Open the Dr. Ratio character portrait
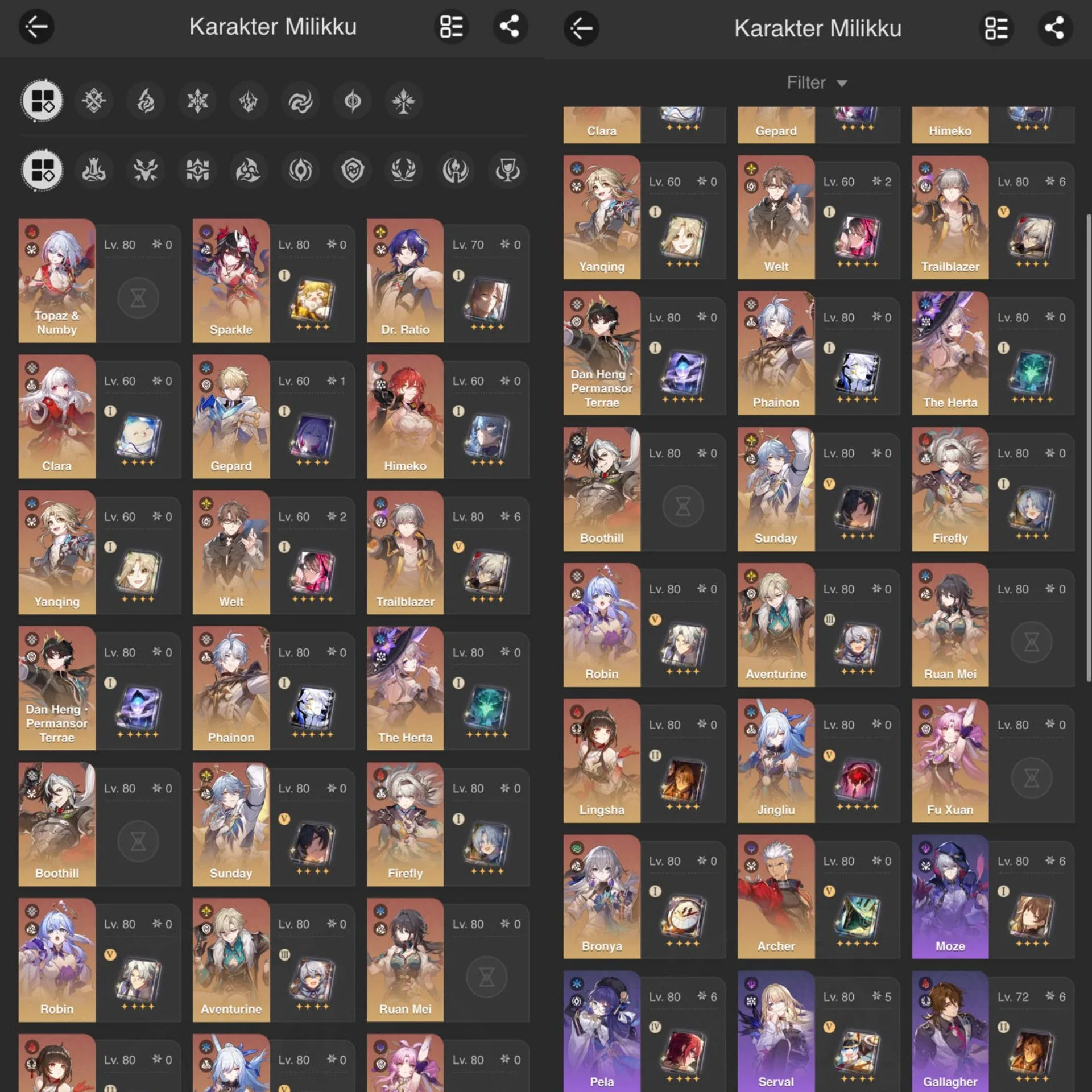Screen dimensions: 1092x1092 (x=405, y=280)
